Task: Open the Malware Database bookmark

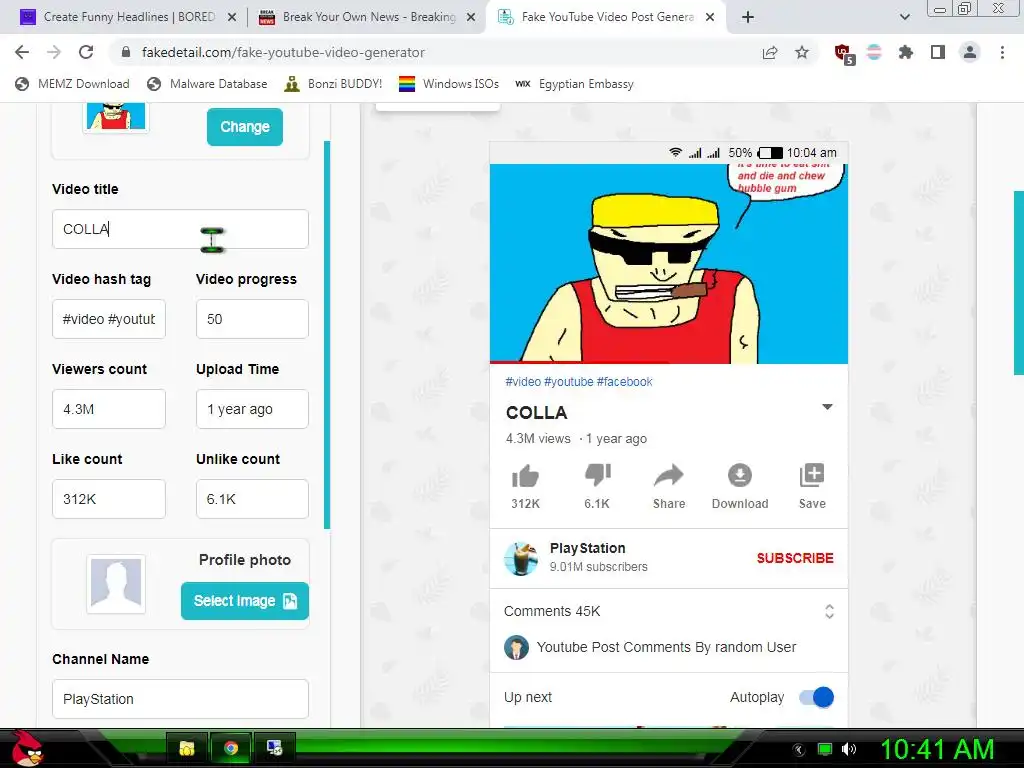Action: (207, 84)
